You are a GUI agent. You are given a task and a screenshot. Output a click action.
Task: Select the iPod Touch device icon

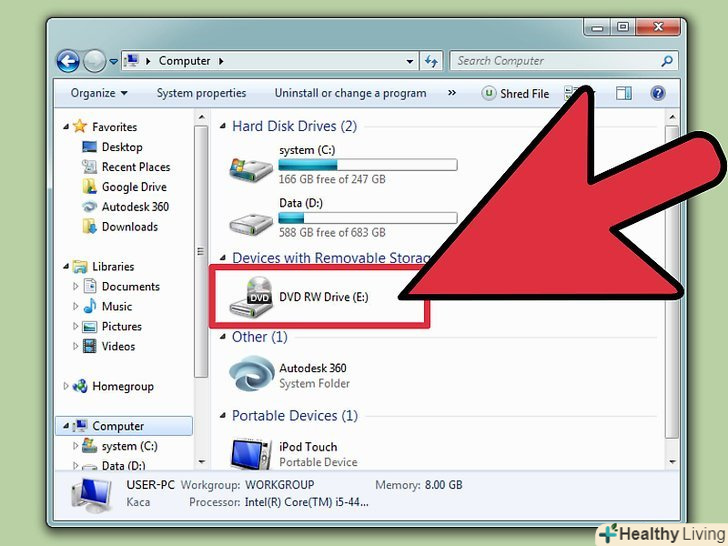point(251,453)
